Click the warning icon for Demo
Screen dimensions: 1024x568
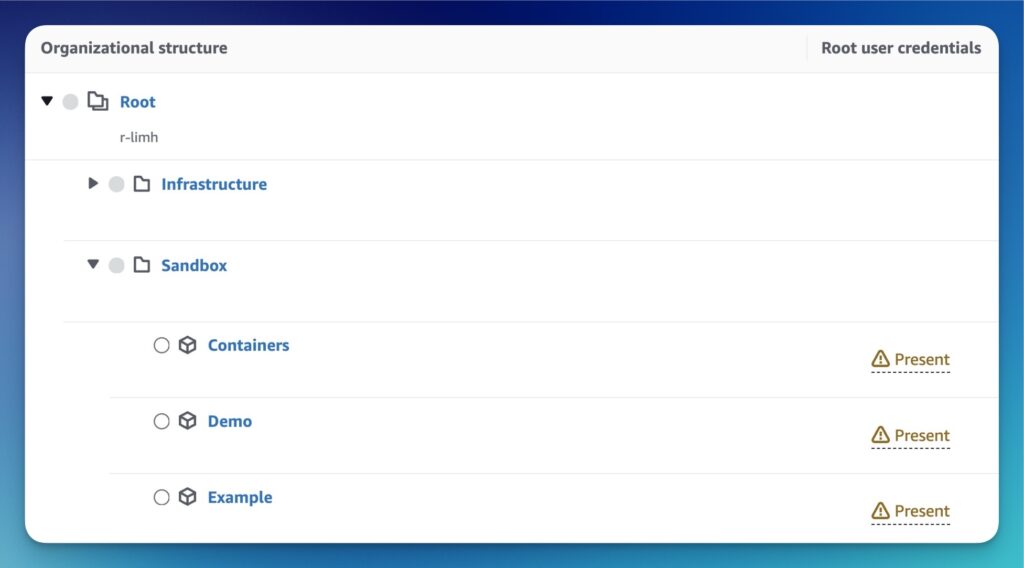tap(880, 434)
